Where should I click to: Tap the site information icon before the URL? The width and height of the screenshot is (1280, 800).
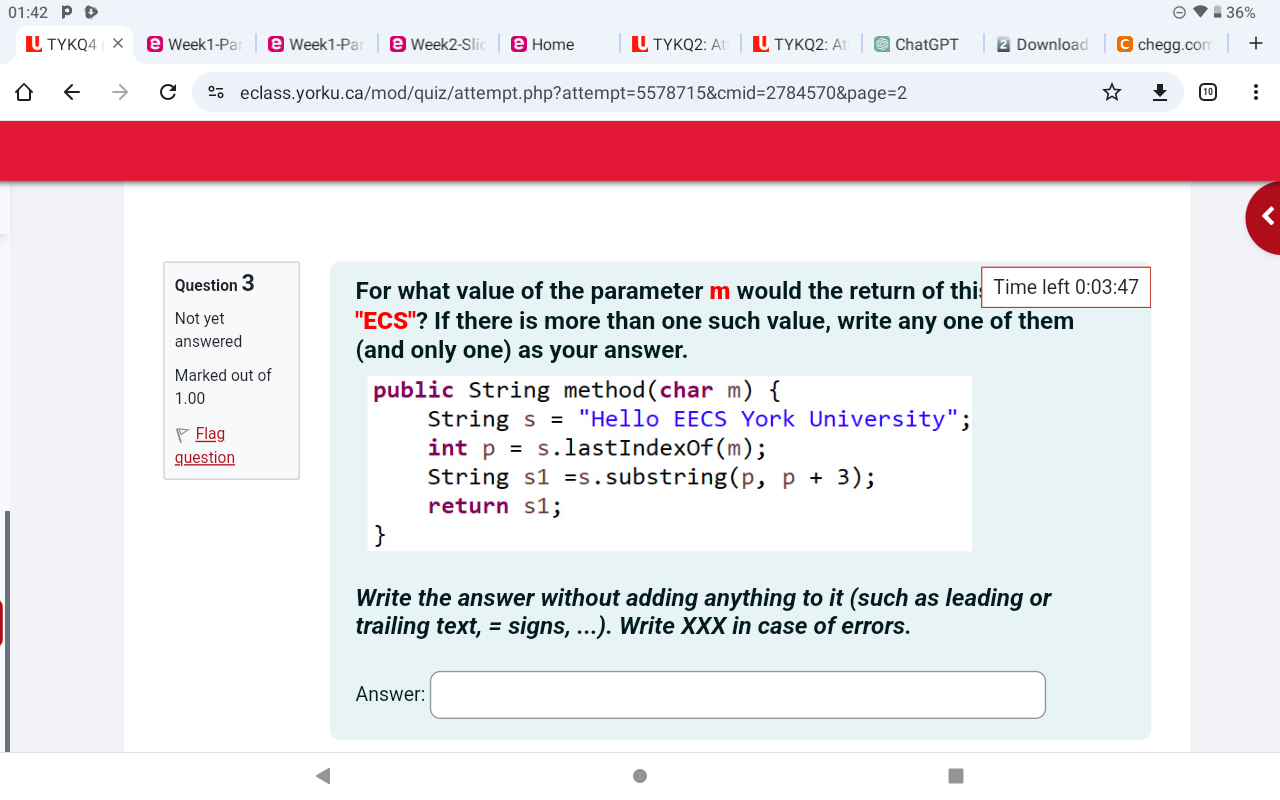pos(213,92)
